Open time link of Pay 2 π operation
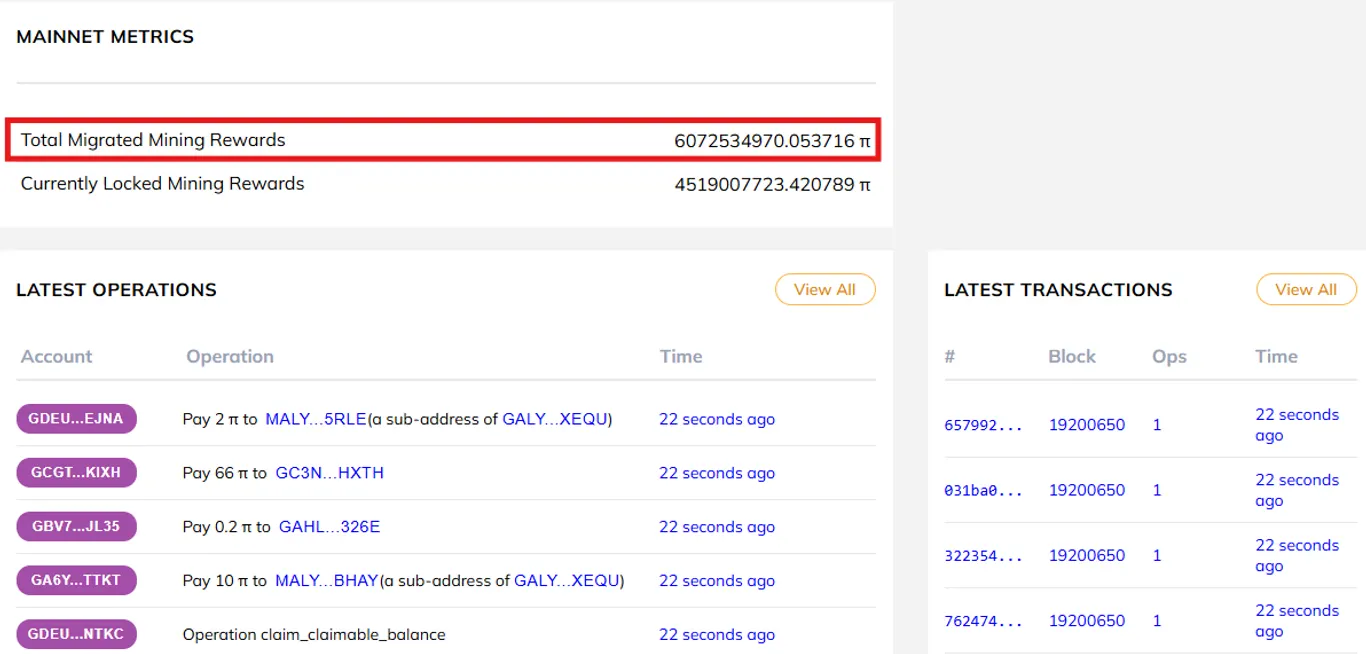 coord(717,419)
